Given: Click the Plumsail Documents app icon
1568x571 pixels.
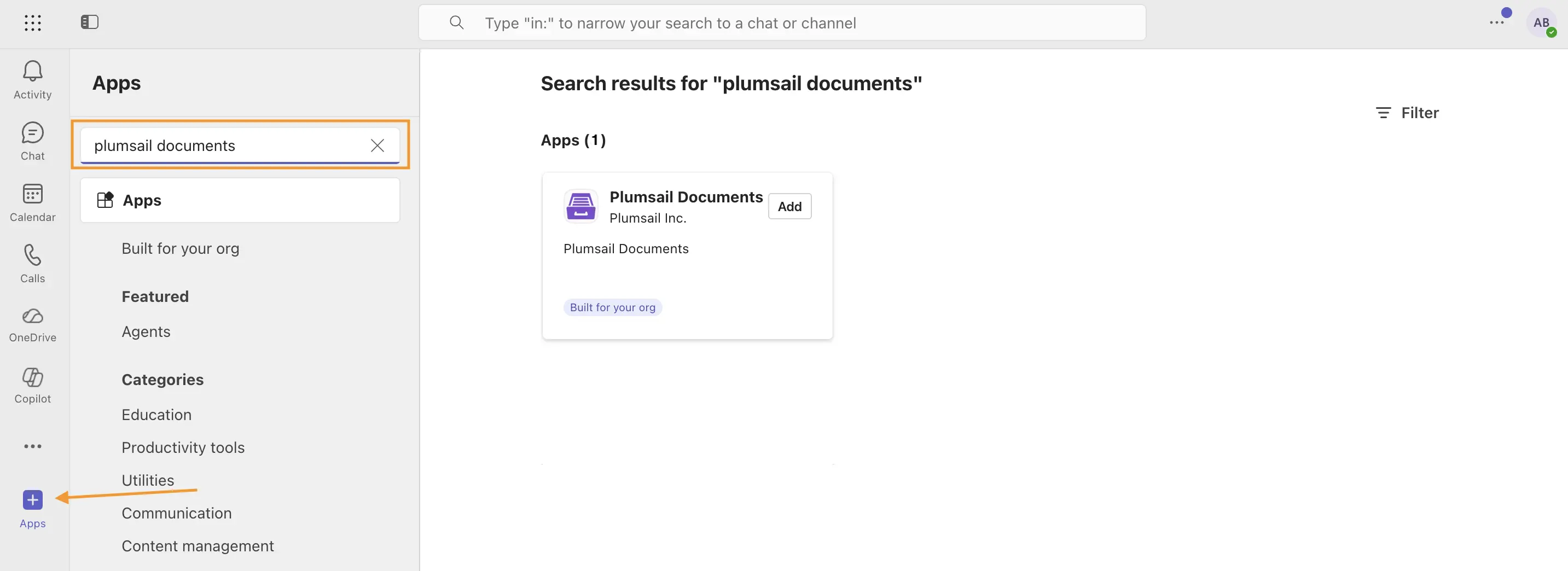Looking at the screenshot, I should pyautogui.click(x=580, y=206).
